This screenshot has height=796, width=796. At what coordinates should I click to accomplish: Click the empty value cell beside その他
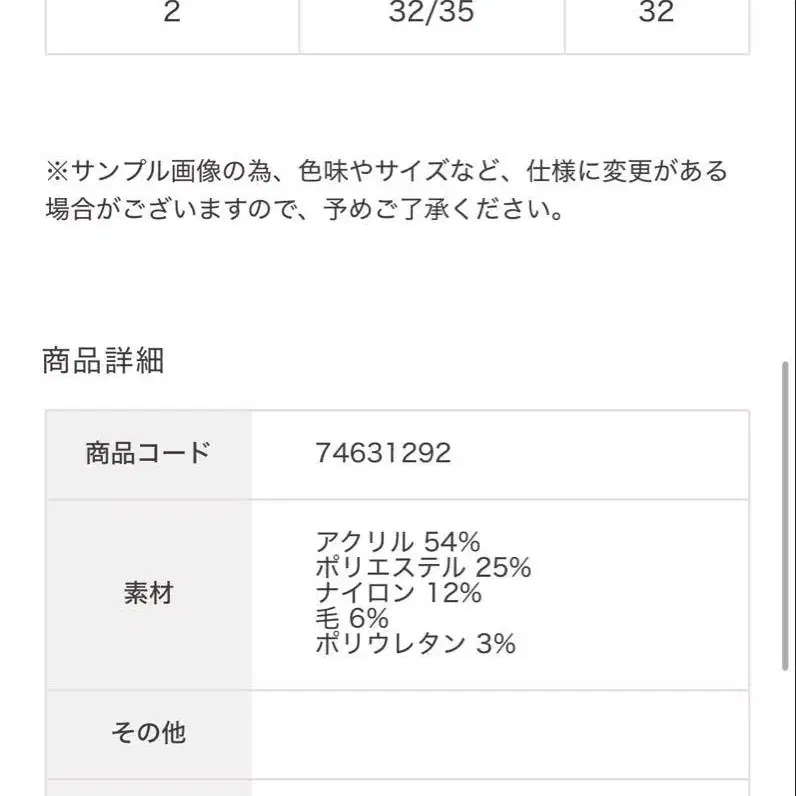(499, 733)
